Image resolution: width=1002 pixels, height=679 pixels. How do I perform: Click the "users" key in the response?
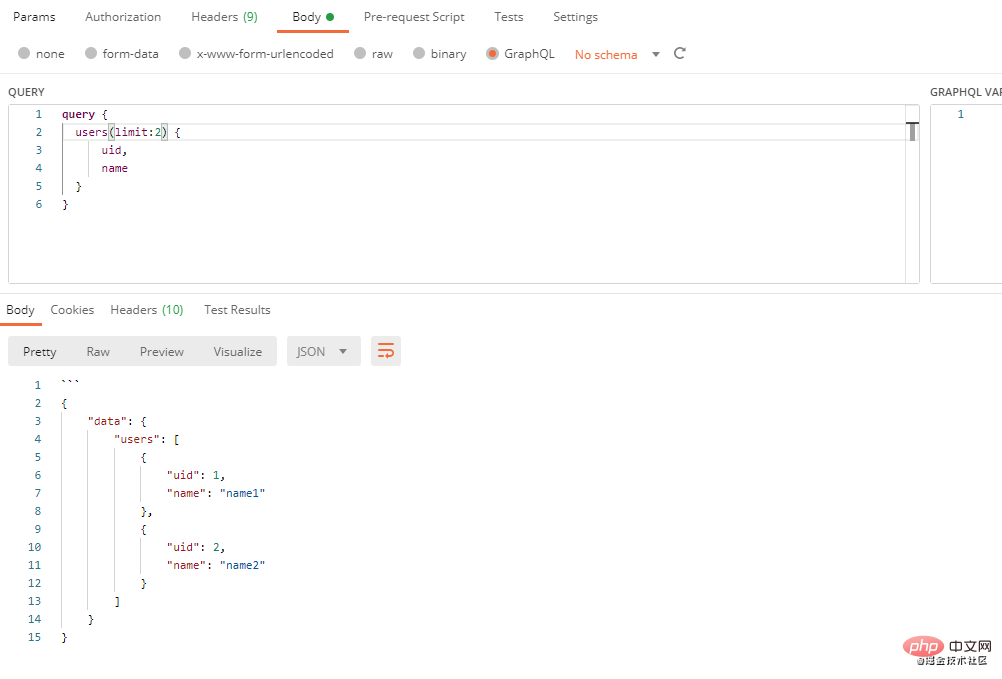(x=136, y=439)
